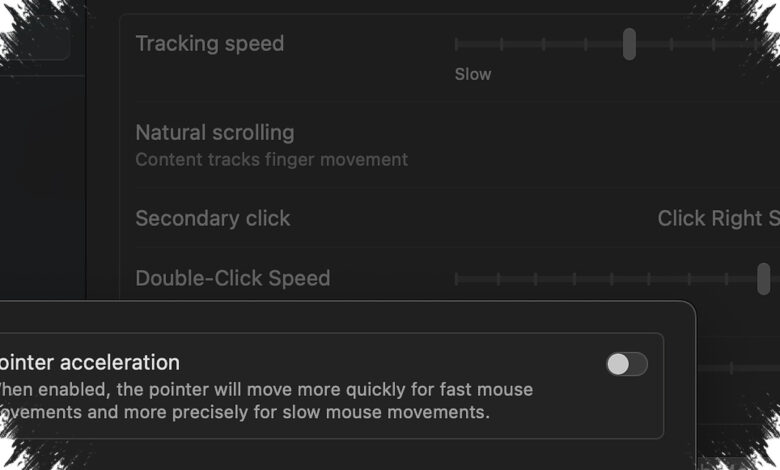Viewport: 780px width, 470px height.
Task: Set Tracking speed to the slowest tick
Action: (x=457, y=44)
